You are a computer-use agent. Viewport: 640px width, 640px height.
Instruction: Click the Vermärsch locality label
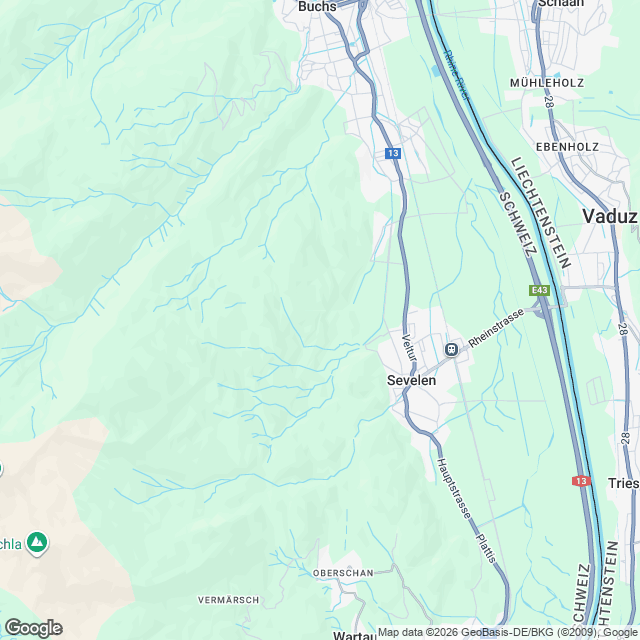(x=229, y=600)
